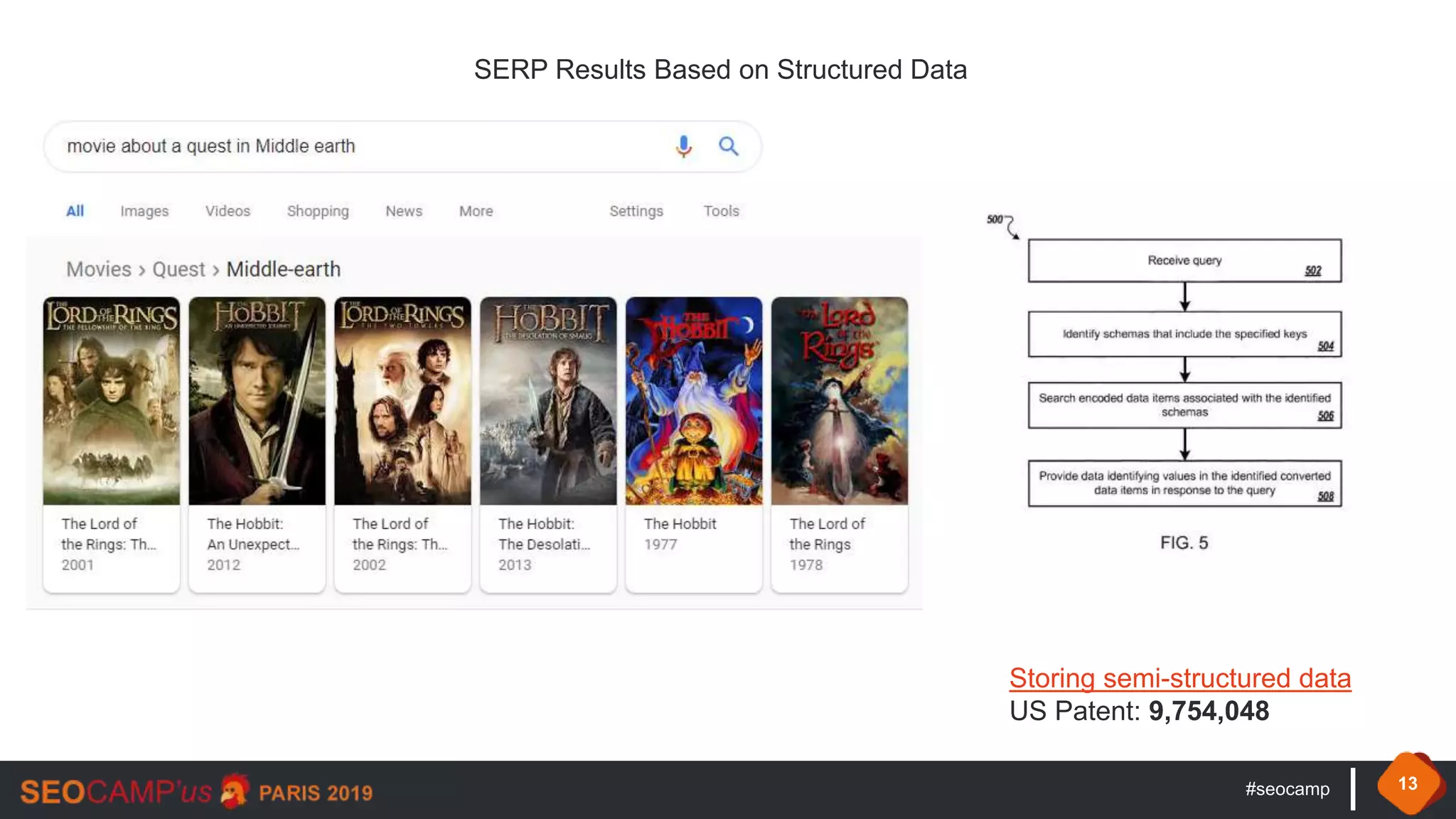
Task: Open the Fellowship of the Ring 2001 poster
Action: point(112,401)
